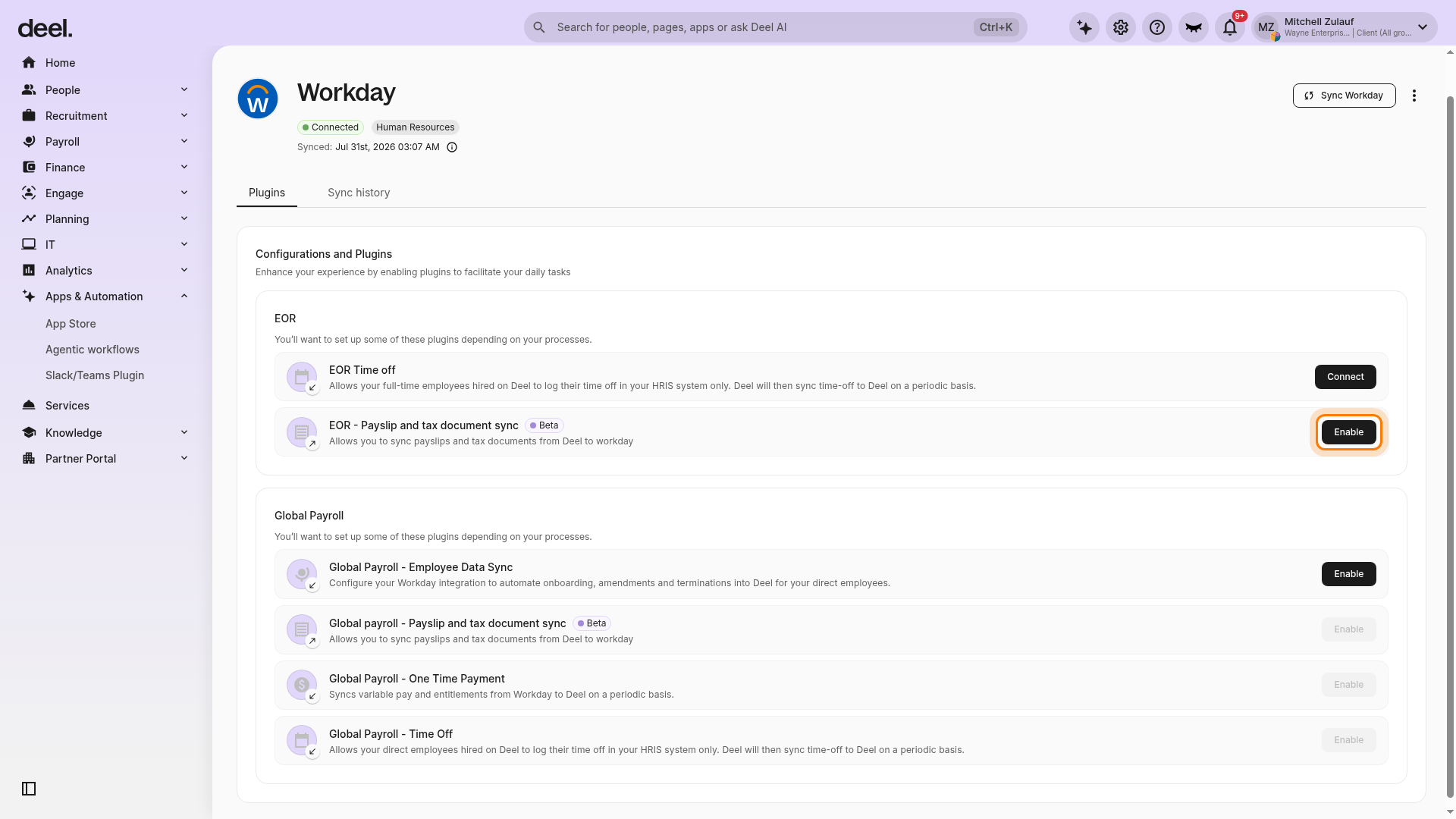
Task: Click EOR Payslip sync plugin icon
Action: click(302, 432)
